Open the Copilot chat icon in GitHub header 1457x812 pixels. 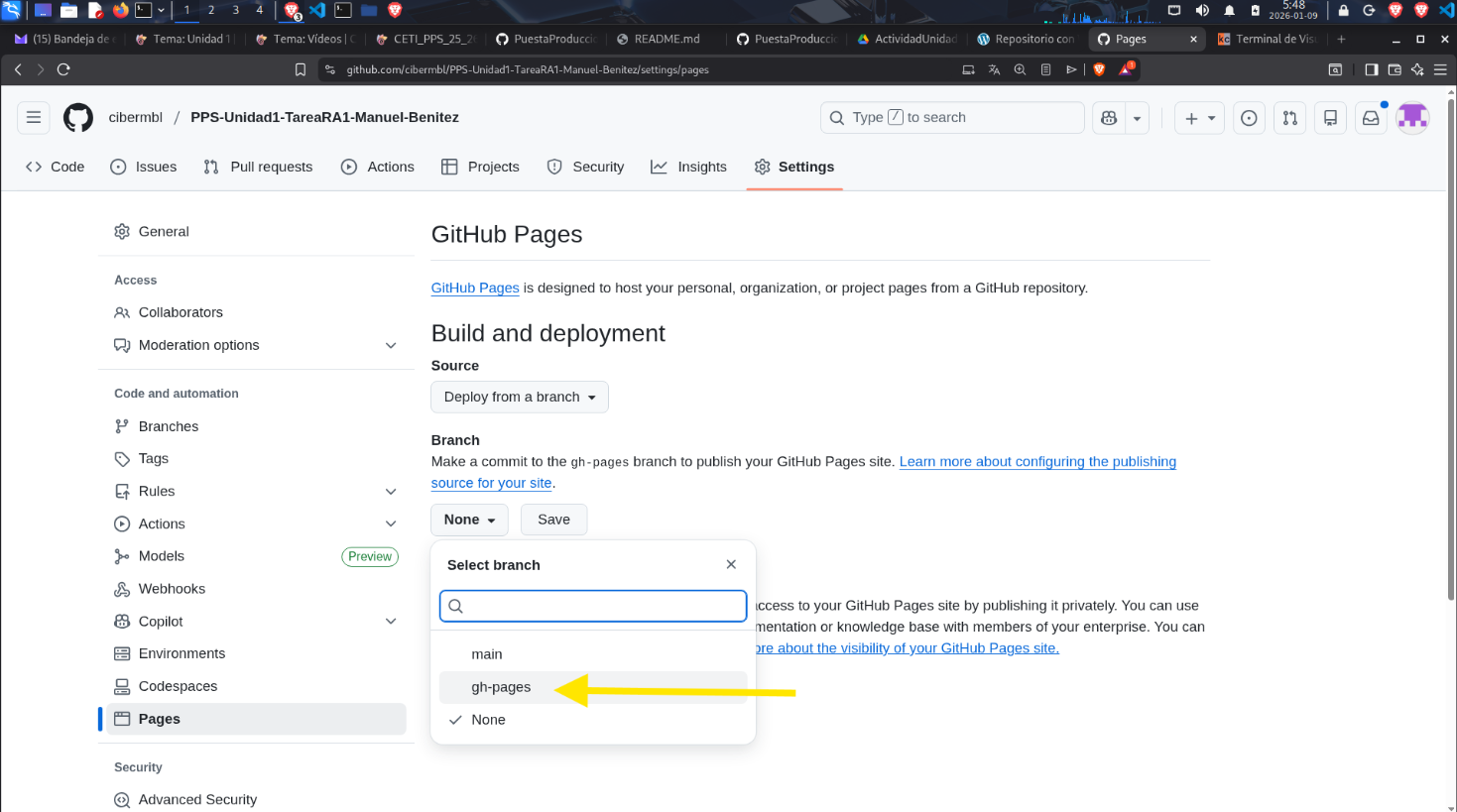click(x=1109, y=118)
